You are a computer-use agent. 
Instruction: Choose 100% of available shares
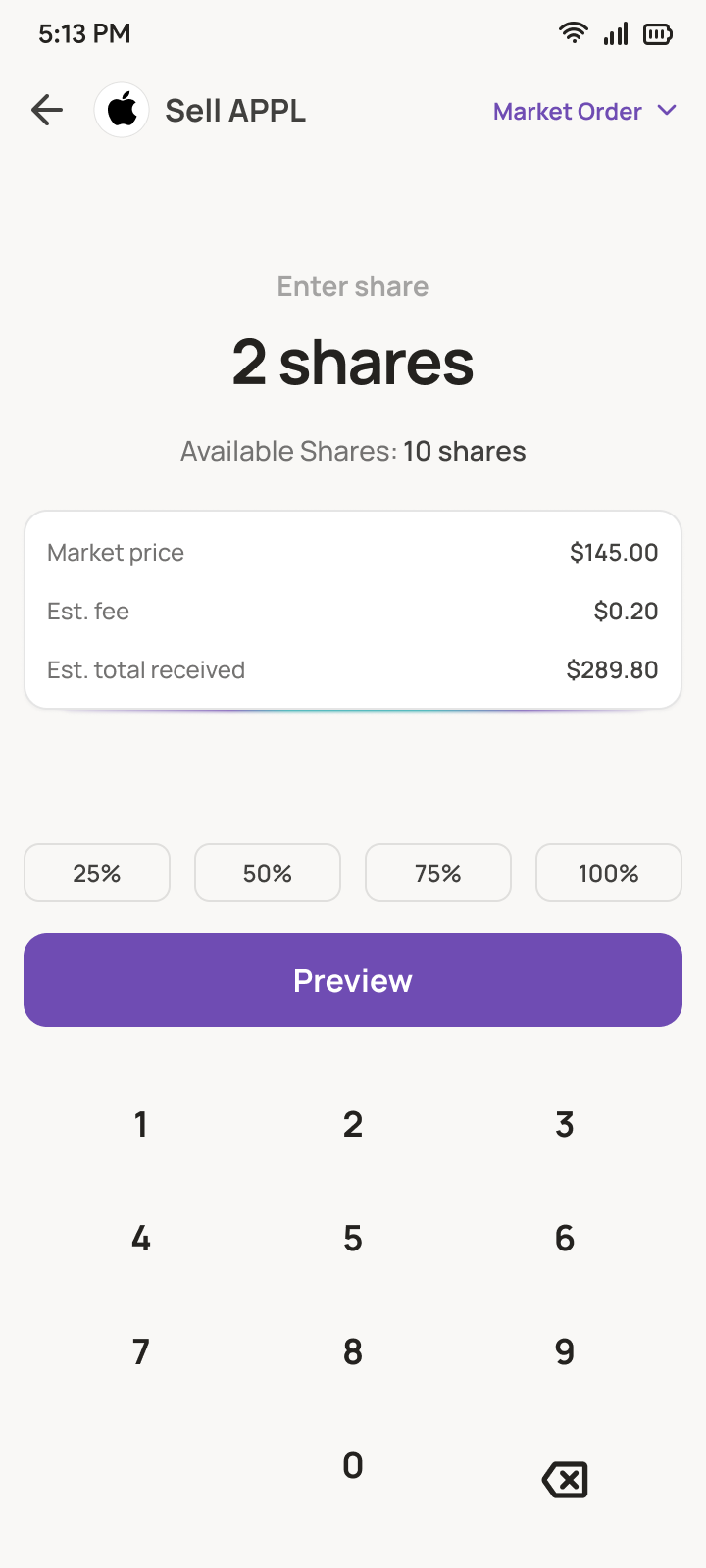(x=609, y=872)
